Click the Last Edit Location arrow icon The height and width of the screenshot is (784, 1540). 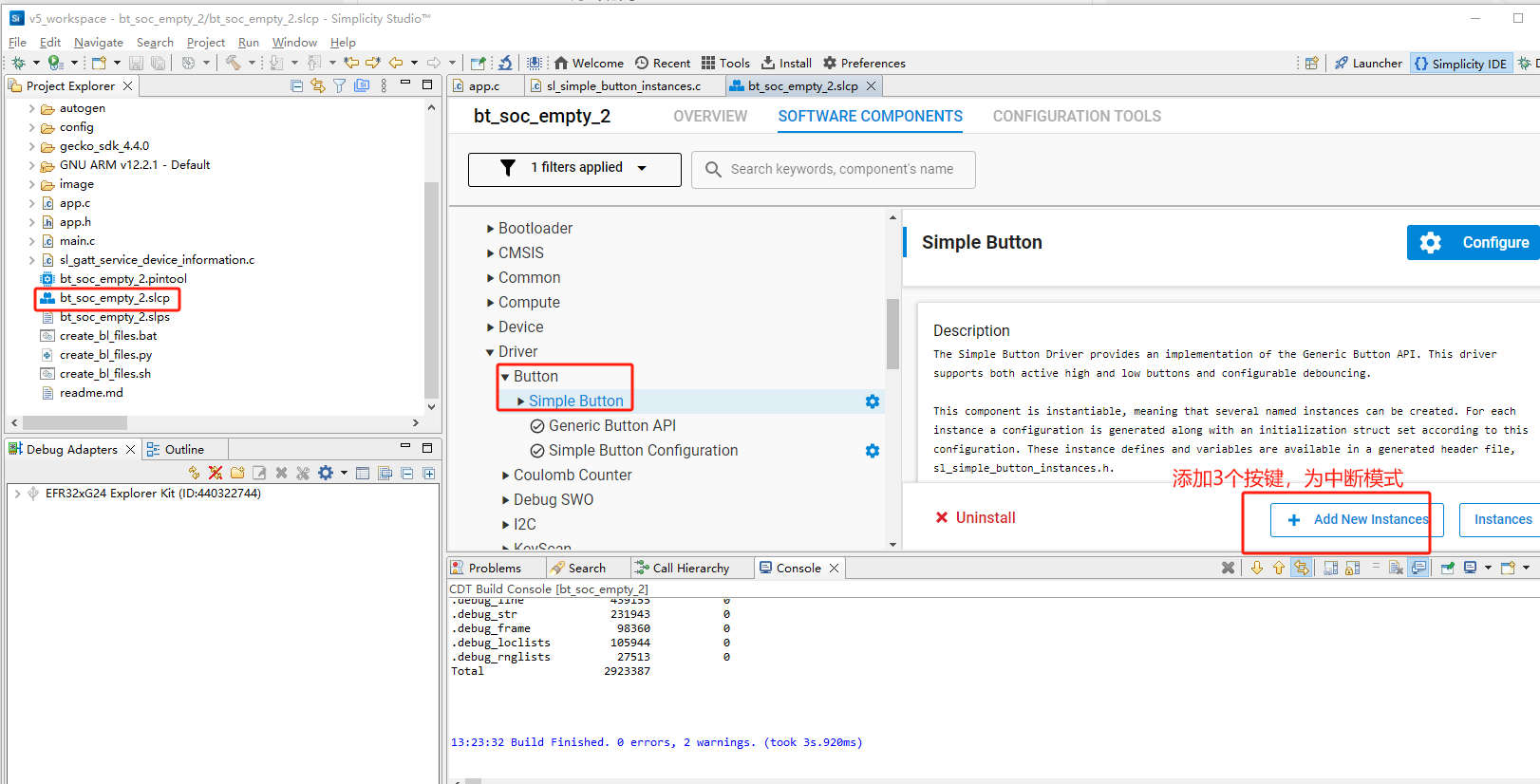350,63
